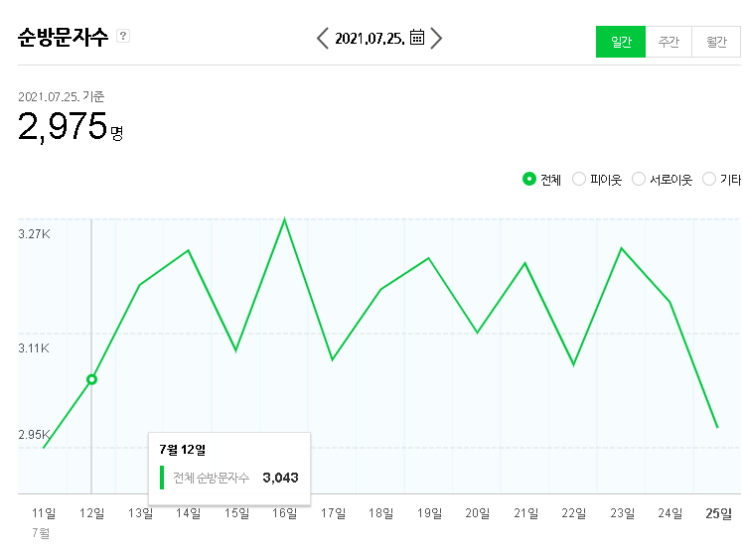Click the 3.27K y-axis value
Image resolution: width=743 pixels, height=553 pixels.
point(34,234)
